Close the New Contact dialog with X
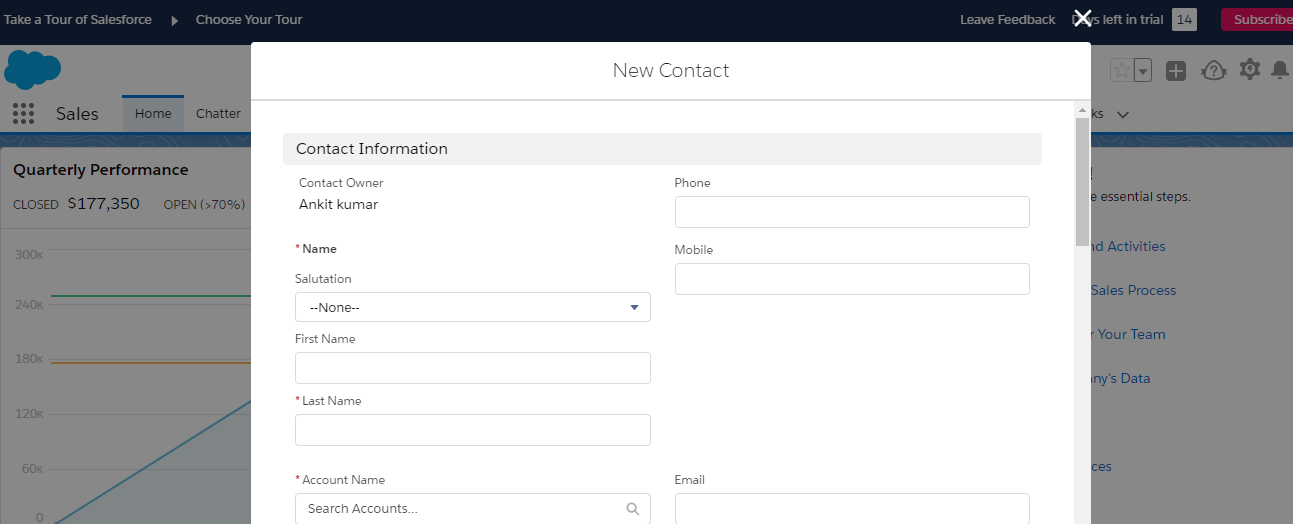The width and height of the screenshot is (1293, 524). tap(1082, 19)
